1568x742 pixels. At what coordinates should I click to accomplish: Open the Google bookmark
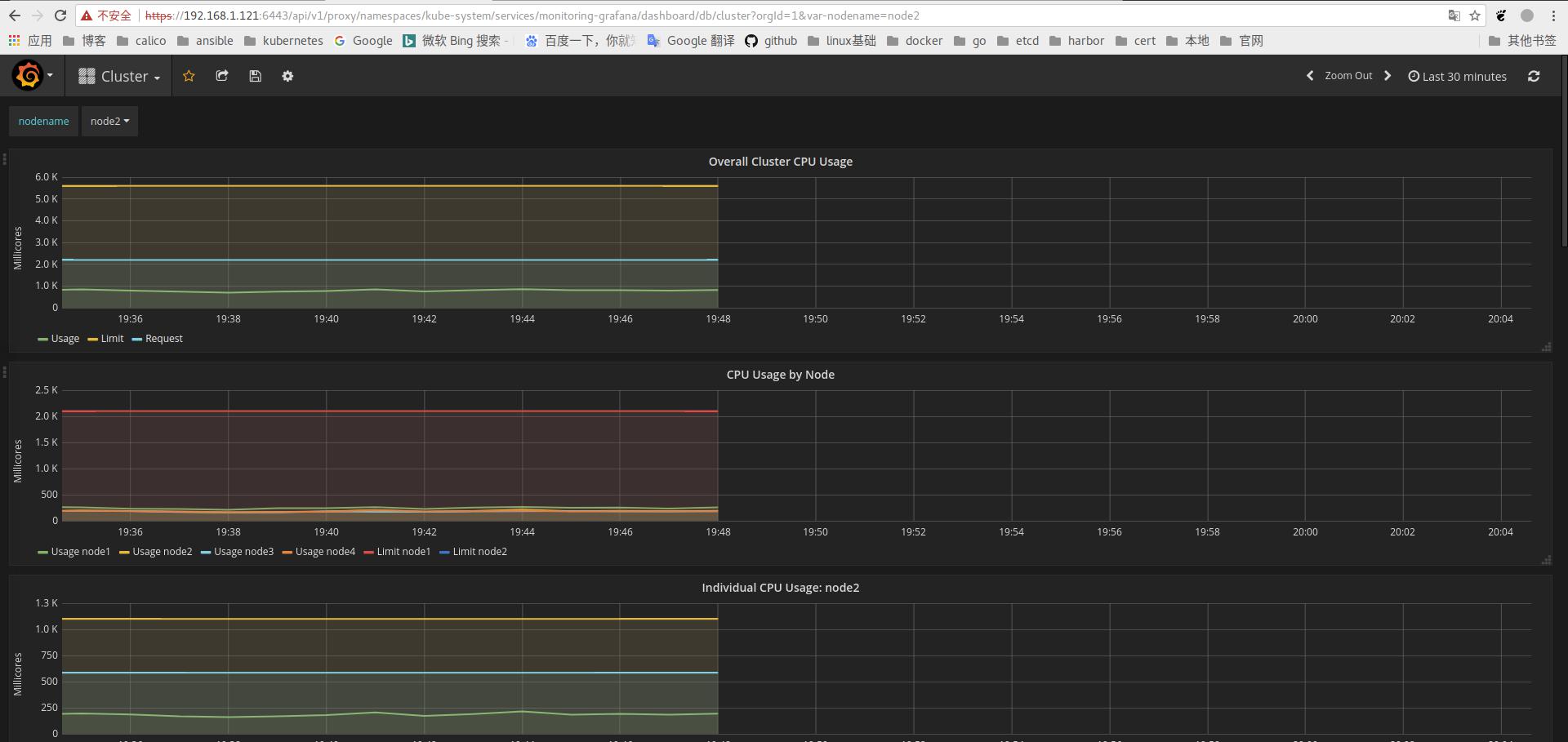[363, 41]
